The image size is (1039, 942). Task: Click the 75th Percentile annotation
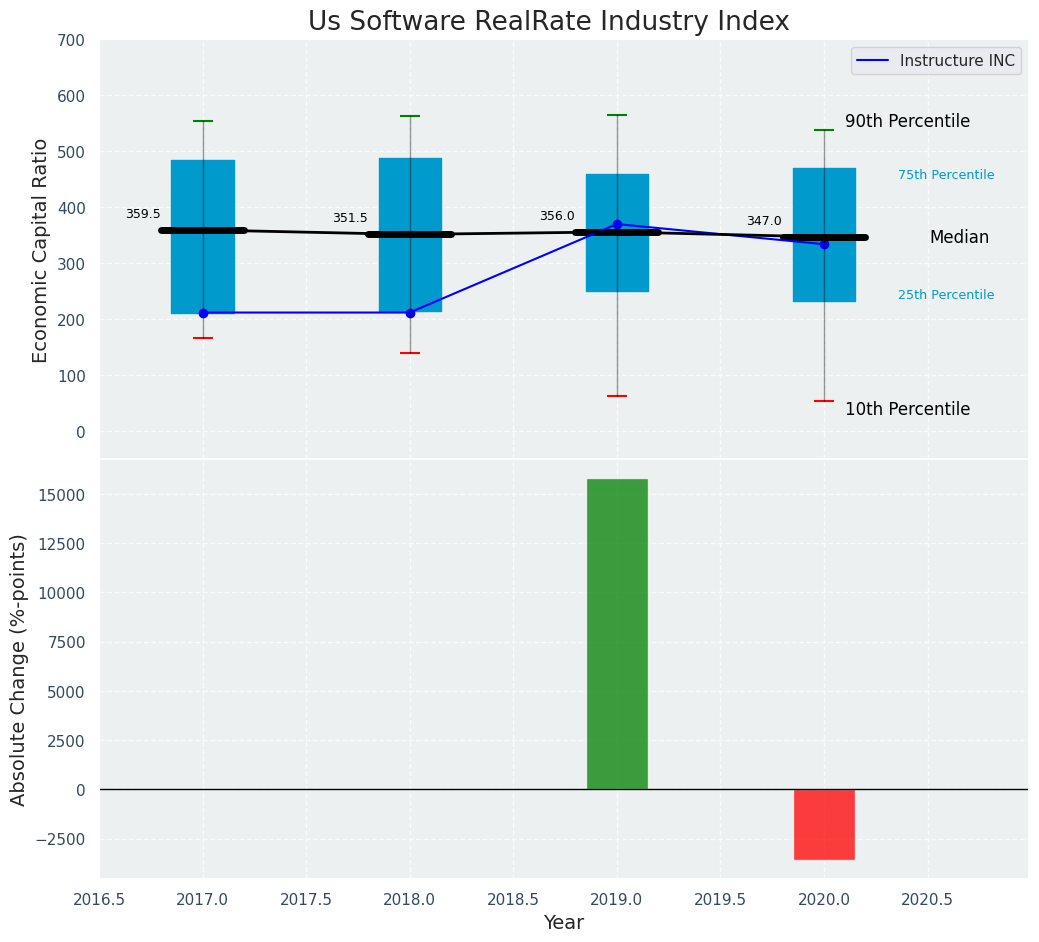pyautogui.click(x=946, y=175)
